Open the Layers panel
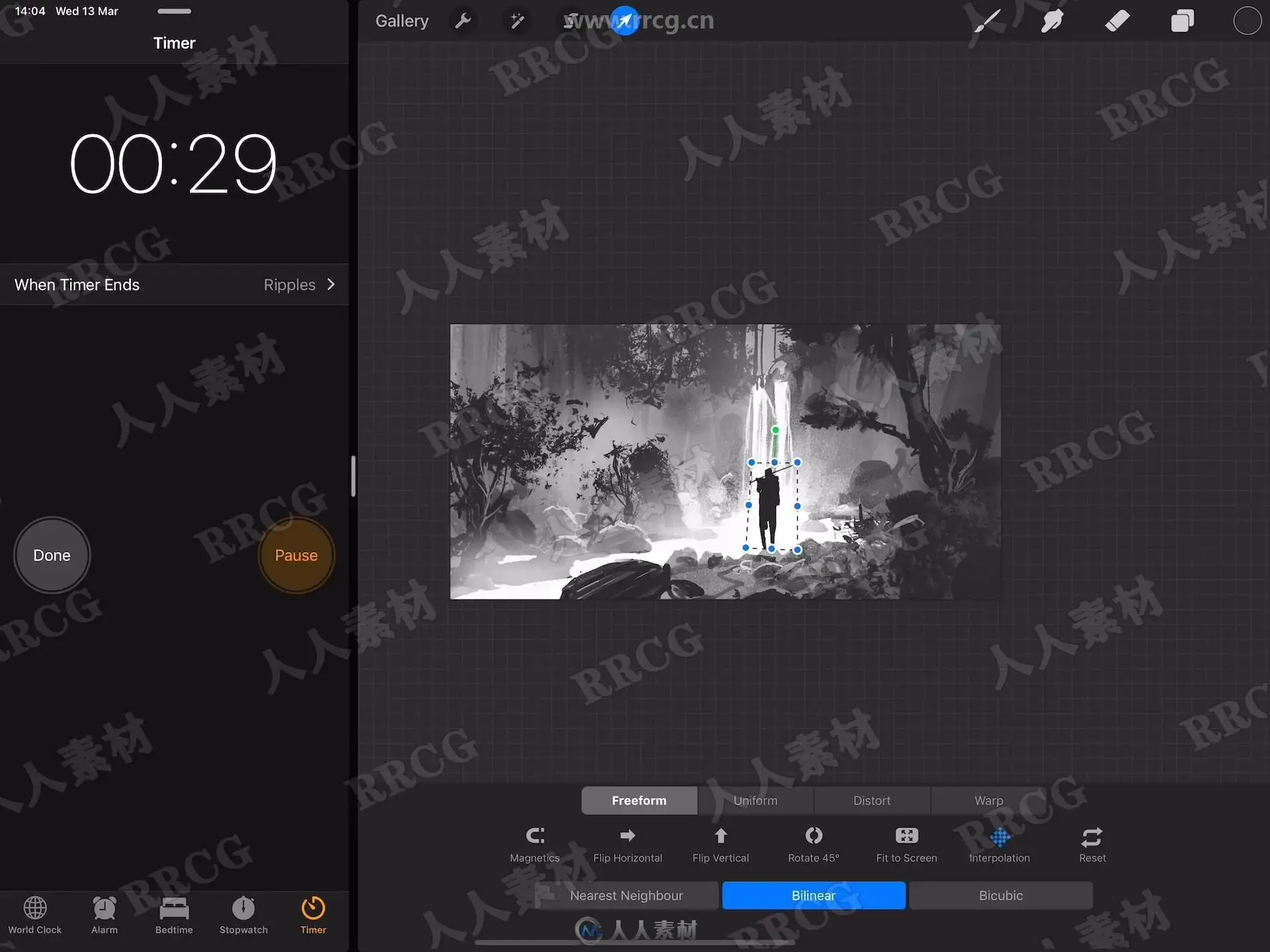The height and width of the screenshot is (952, 1270). (1182, 21)
